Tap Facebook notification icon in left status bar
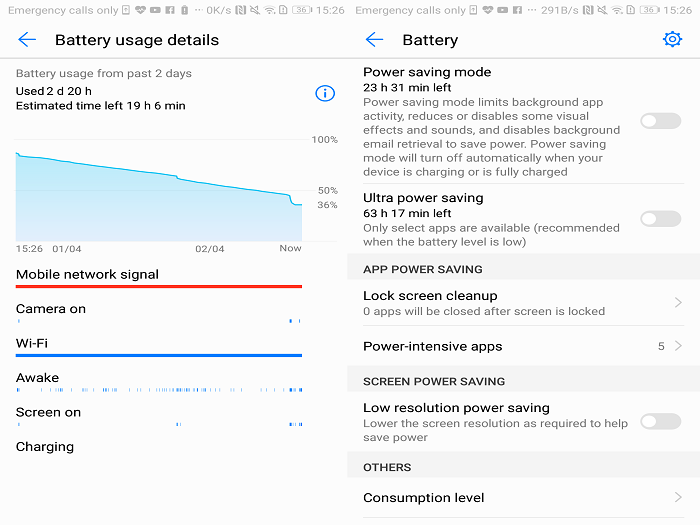This screenshot has width=700, height=525. [x=170, y=10]
